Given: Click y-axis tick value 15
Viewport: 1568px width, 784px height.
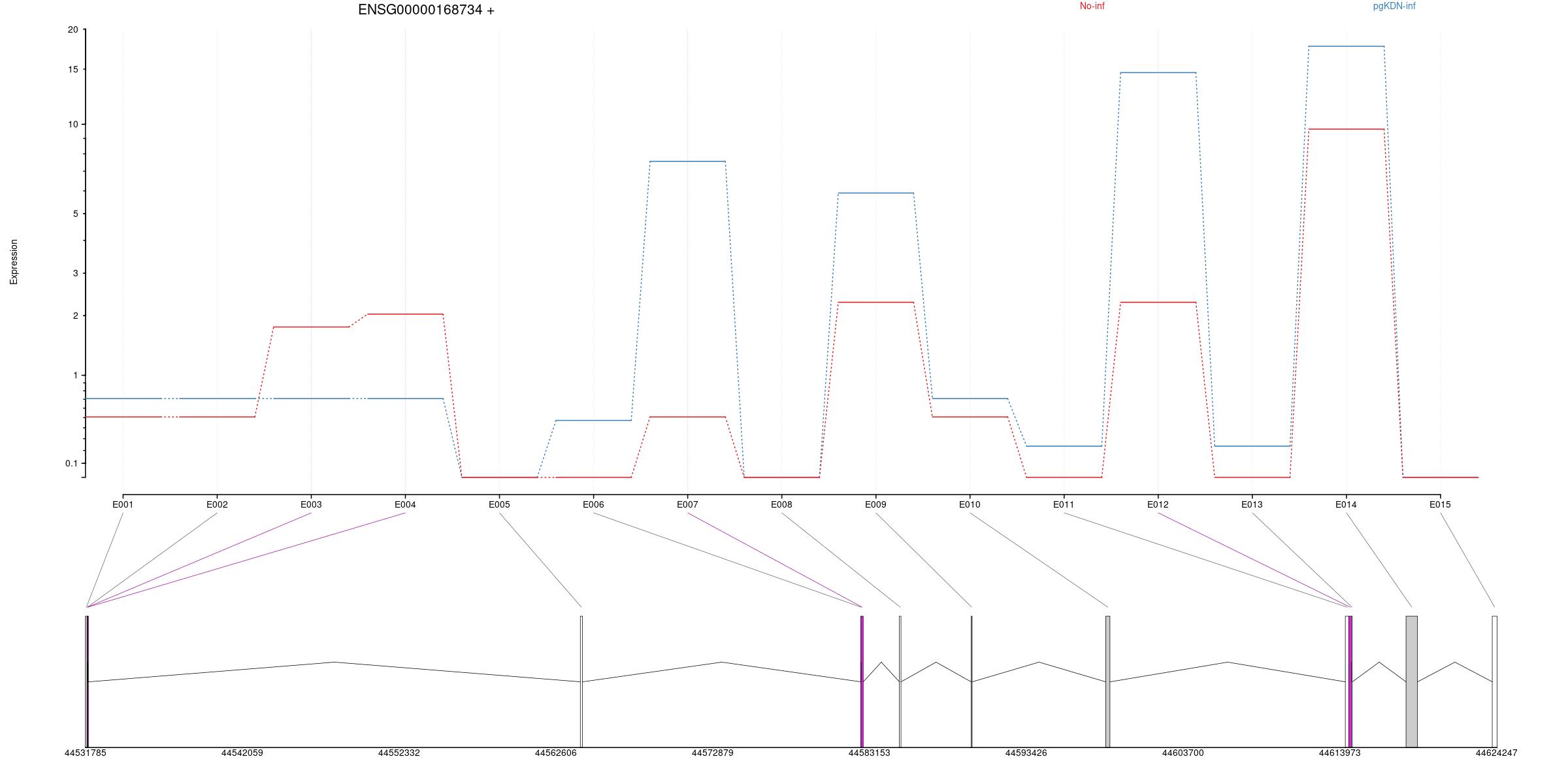Looking at the screenshot, I should [x=73, y=69].
